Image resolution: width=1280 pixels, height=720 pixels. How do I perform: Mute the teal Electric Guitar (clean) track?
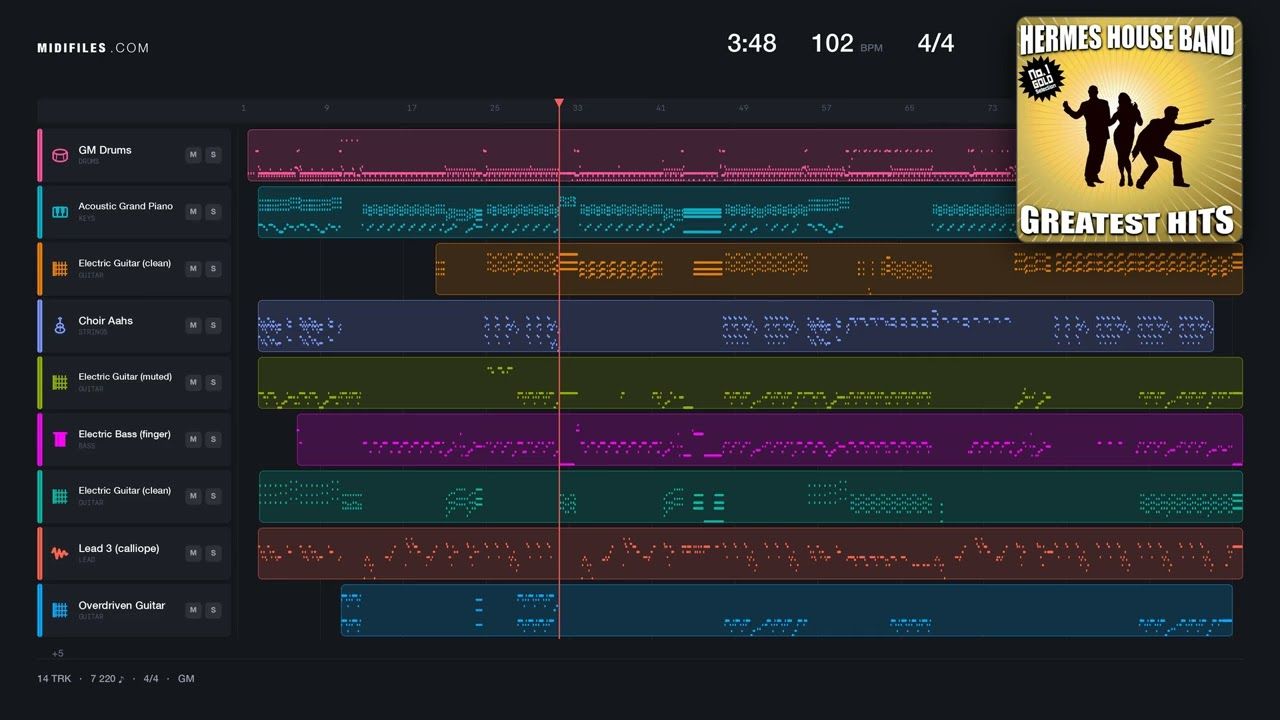[193, 496]
